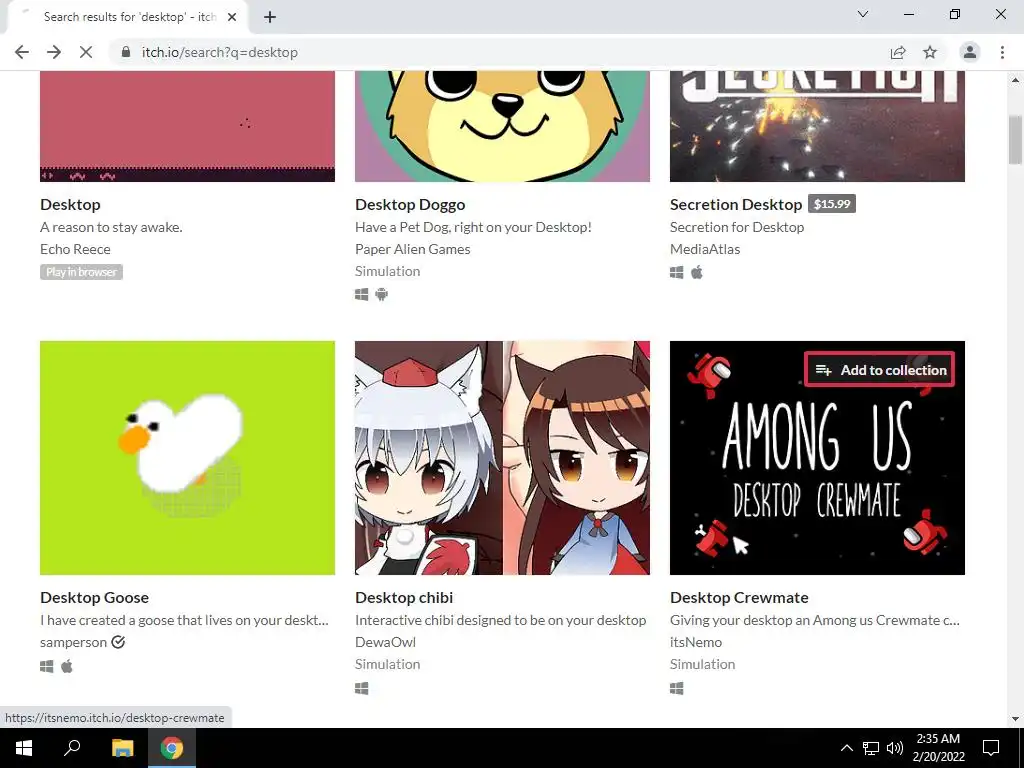Click Android icon under Desktop Doggo
Screen dimensions: 1024x768
382,295
